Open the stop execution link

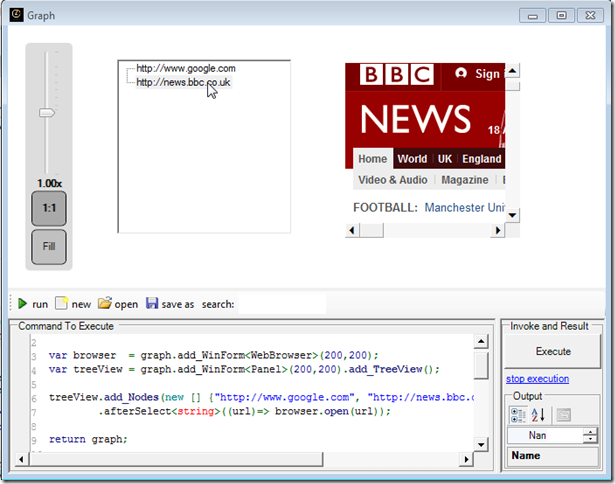[537, 379]
